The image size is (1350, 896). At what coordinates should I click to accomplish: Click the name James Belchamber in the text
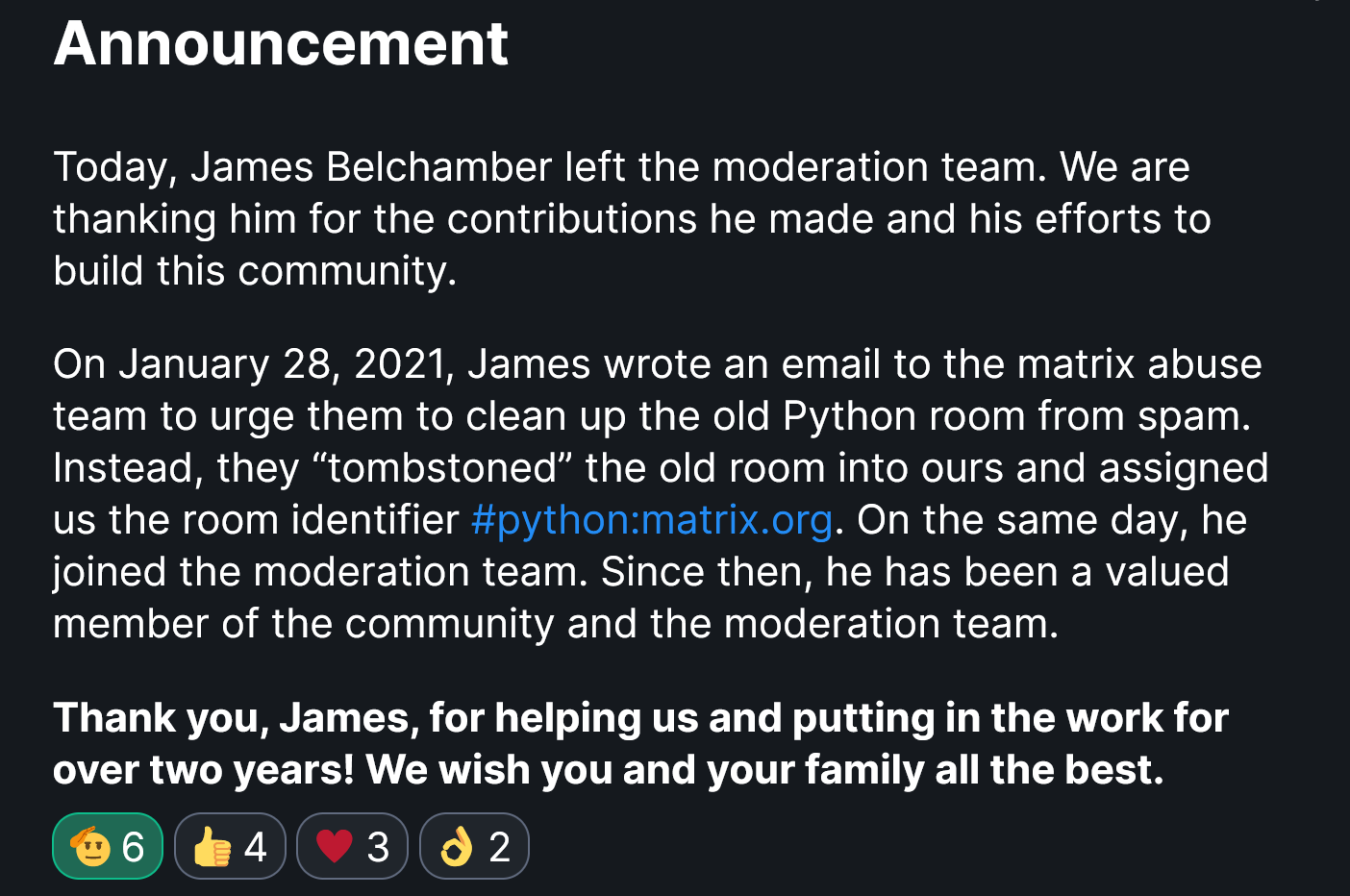pos(371,167)
